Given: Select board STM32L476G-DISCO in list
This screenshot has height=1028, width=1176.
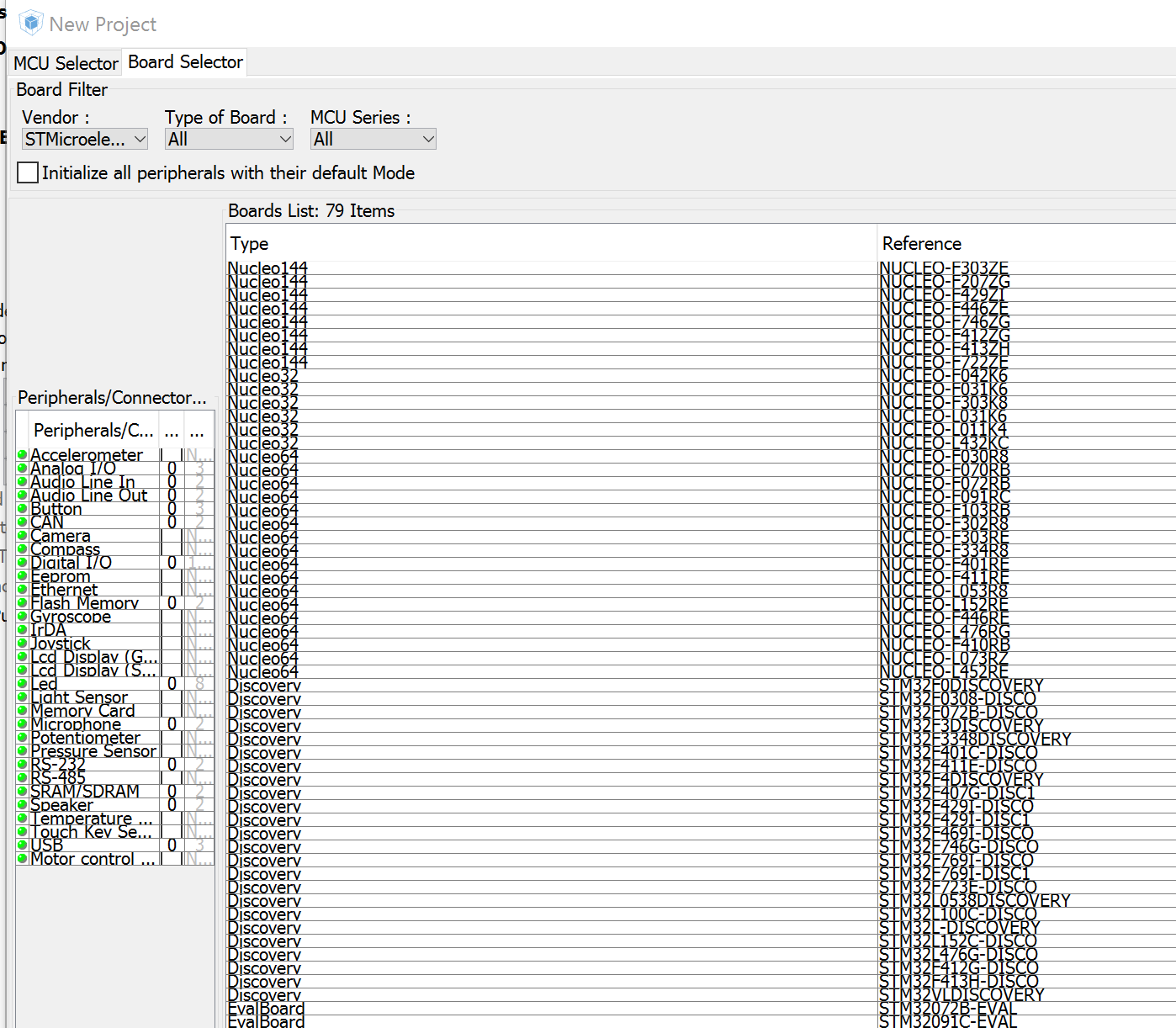Looking at the screenshot, I should click(702, 955).
